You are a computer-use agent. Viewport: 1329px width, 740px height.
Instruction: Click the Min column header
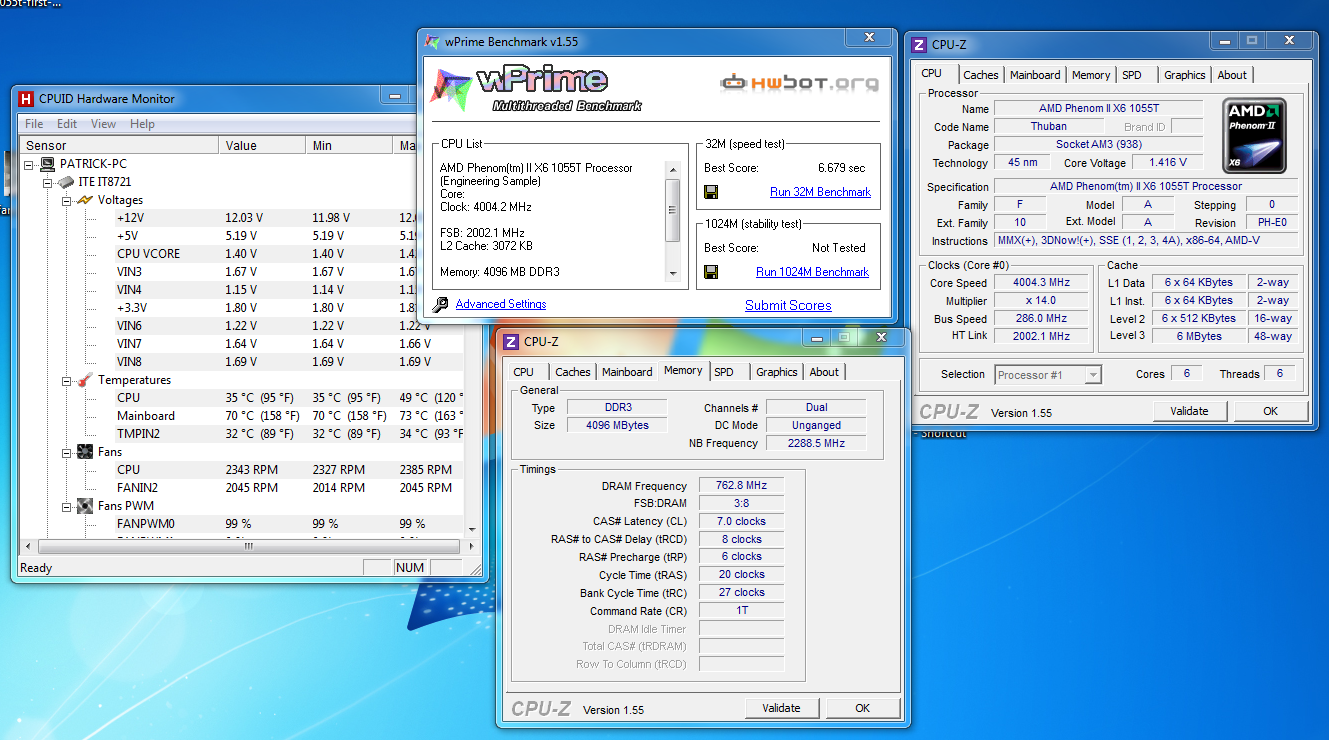349,145
